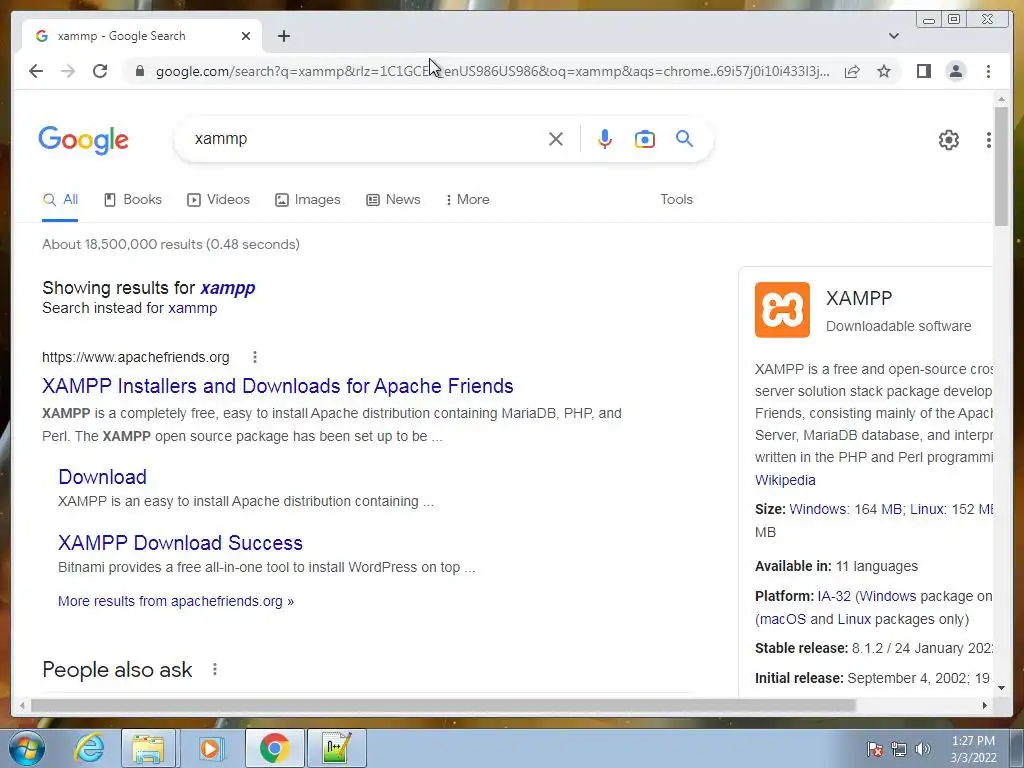Click the forward navigation arrow
Viewport: 1024px width, 768px height.
pyautogui.click(x=68, y=71)
